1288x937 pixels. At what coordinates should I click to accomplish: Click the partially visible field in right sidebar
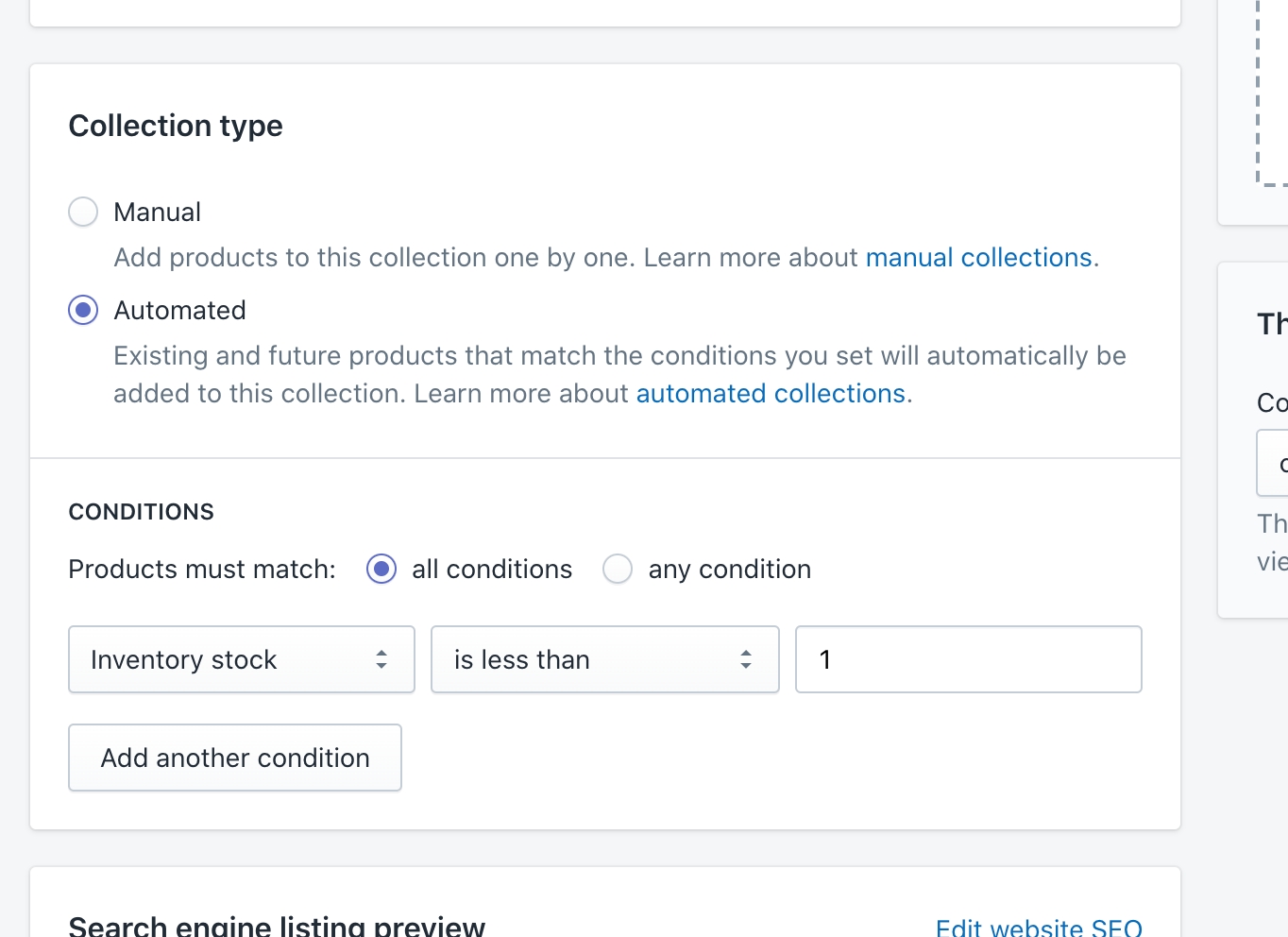[x=1273, y=463]
